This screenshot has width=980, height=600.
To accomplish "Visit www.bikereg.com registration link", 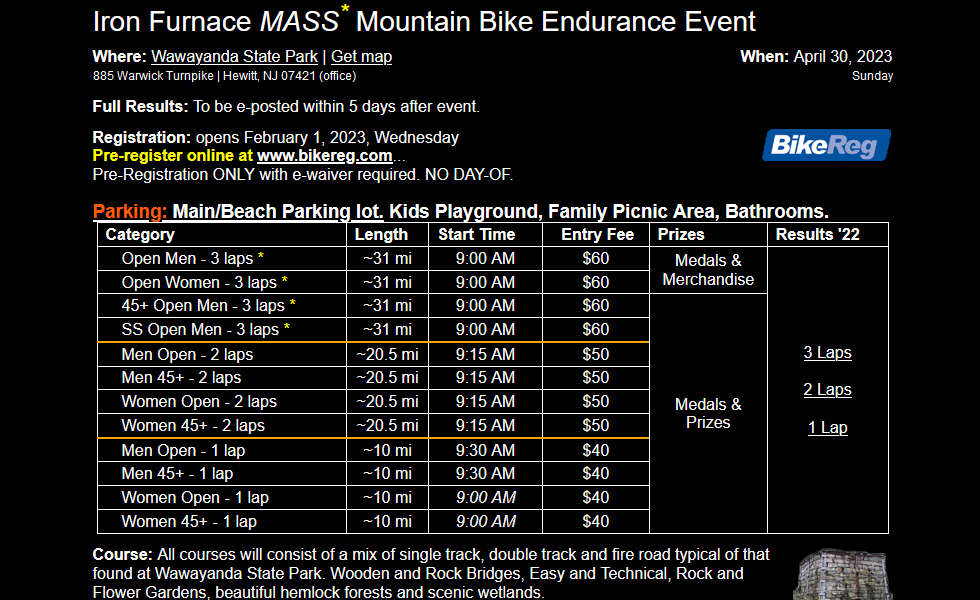I will 324,156.
